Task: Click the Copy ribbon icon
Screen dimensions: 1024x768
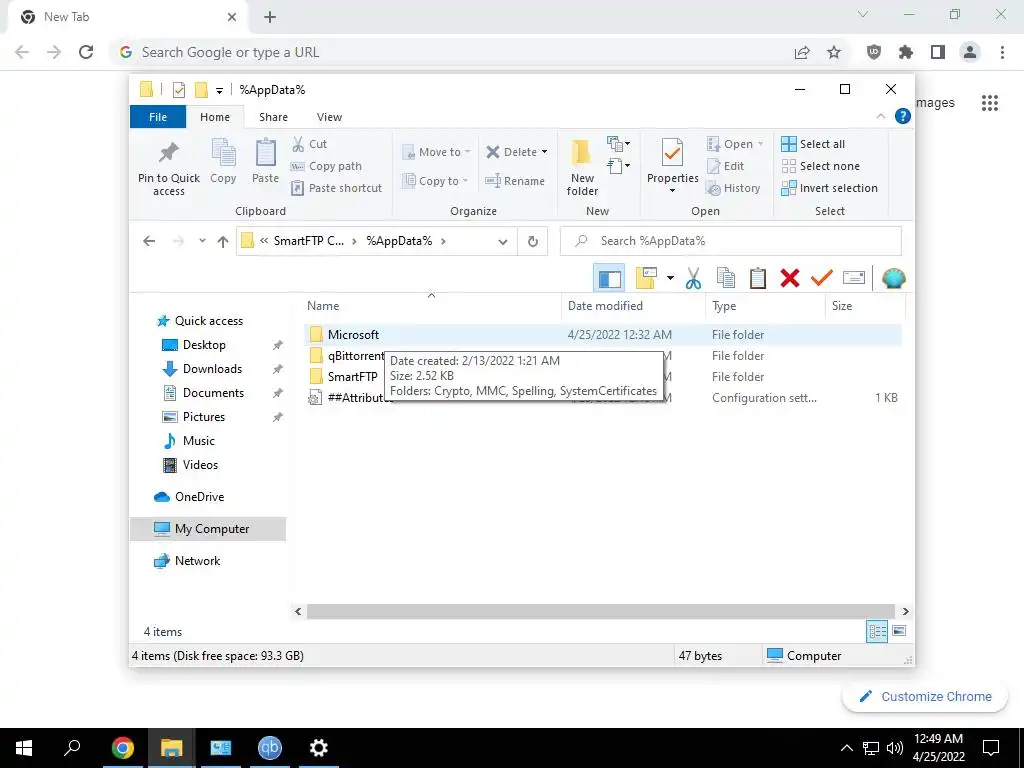Action: 223,161
